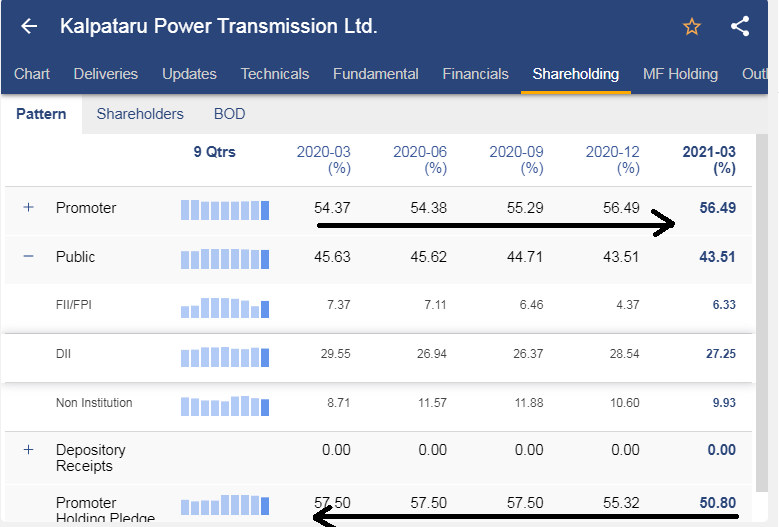Expand the Depository Receipts row

28,450
